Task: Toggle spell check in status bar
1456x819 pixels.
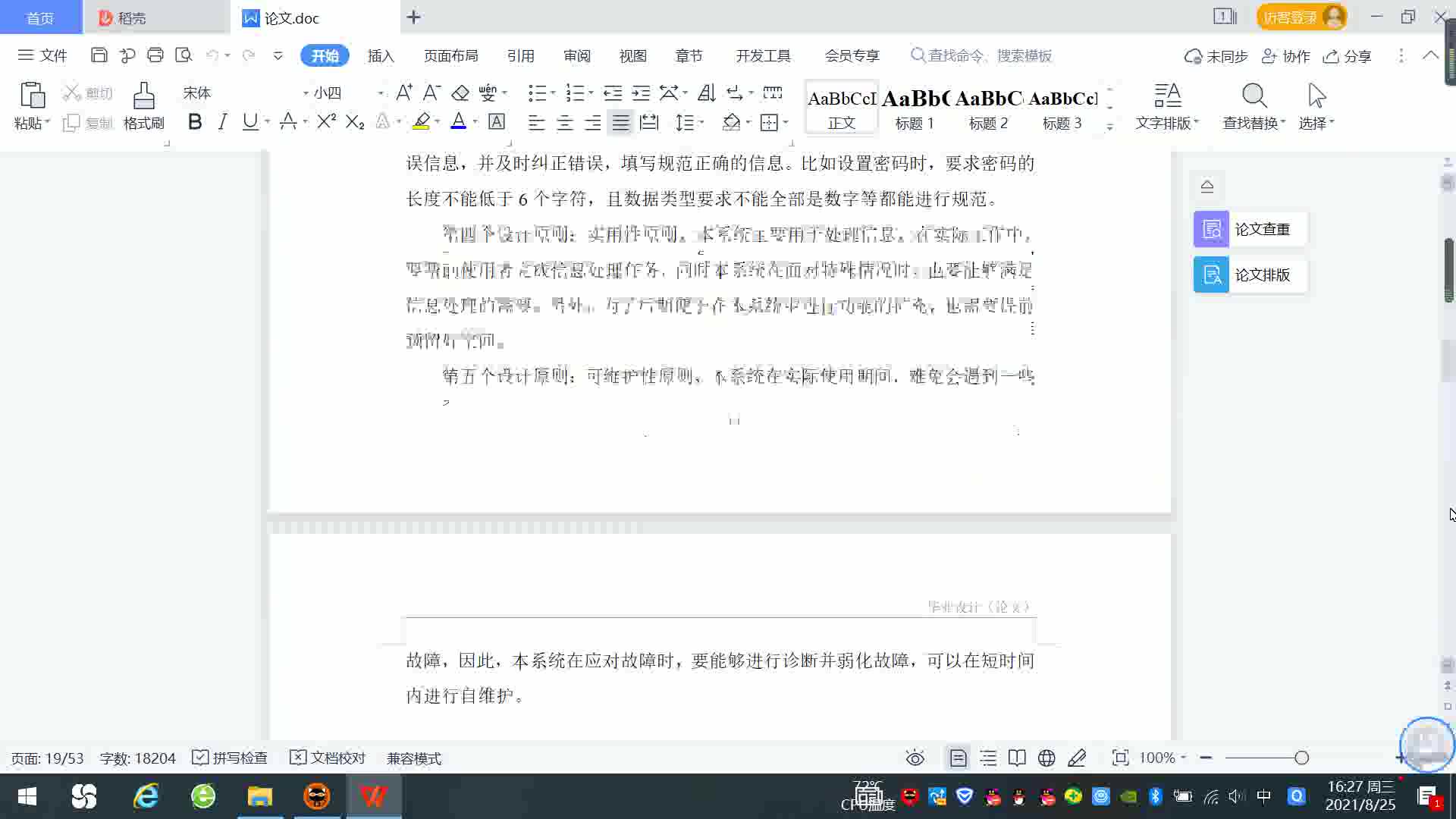Action: click(230, 758)
